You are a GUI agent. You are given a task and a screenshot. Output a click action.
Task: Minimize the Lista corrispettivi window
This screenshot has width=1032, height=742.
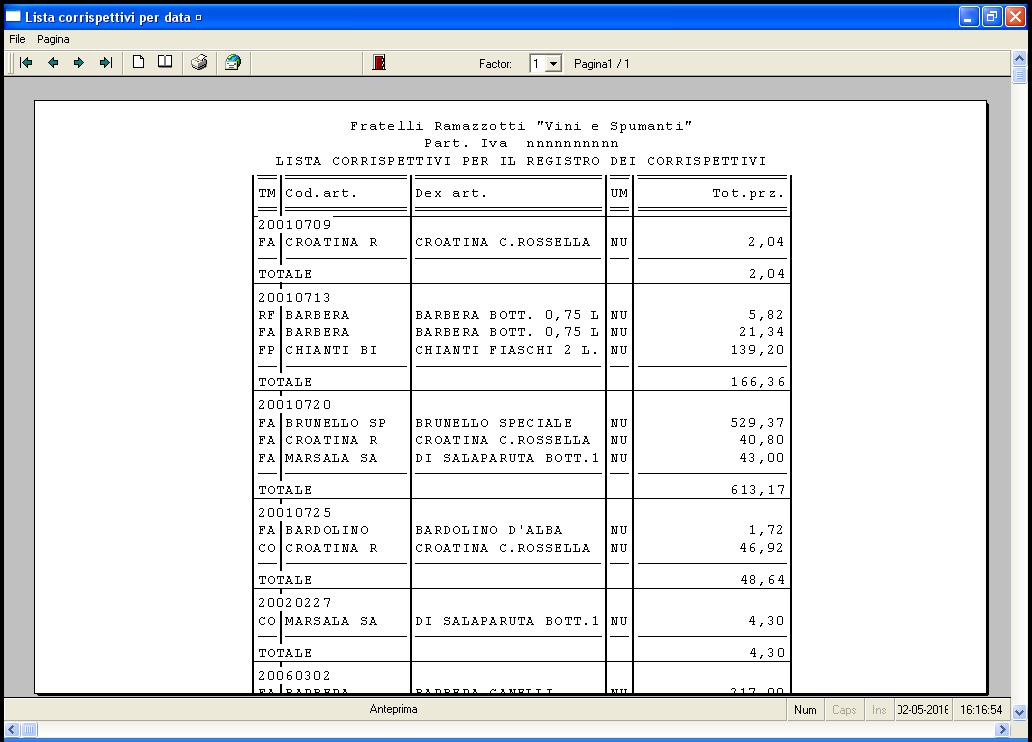click(968, 16)
